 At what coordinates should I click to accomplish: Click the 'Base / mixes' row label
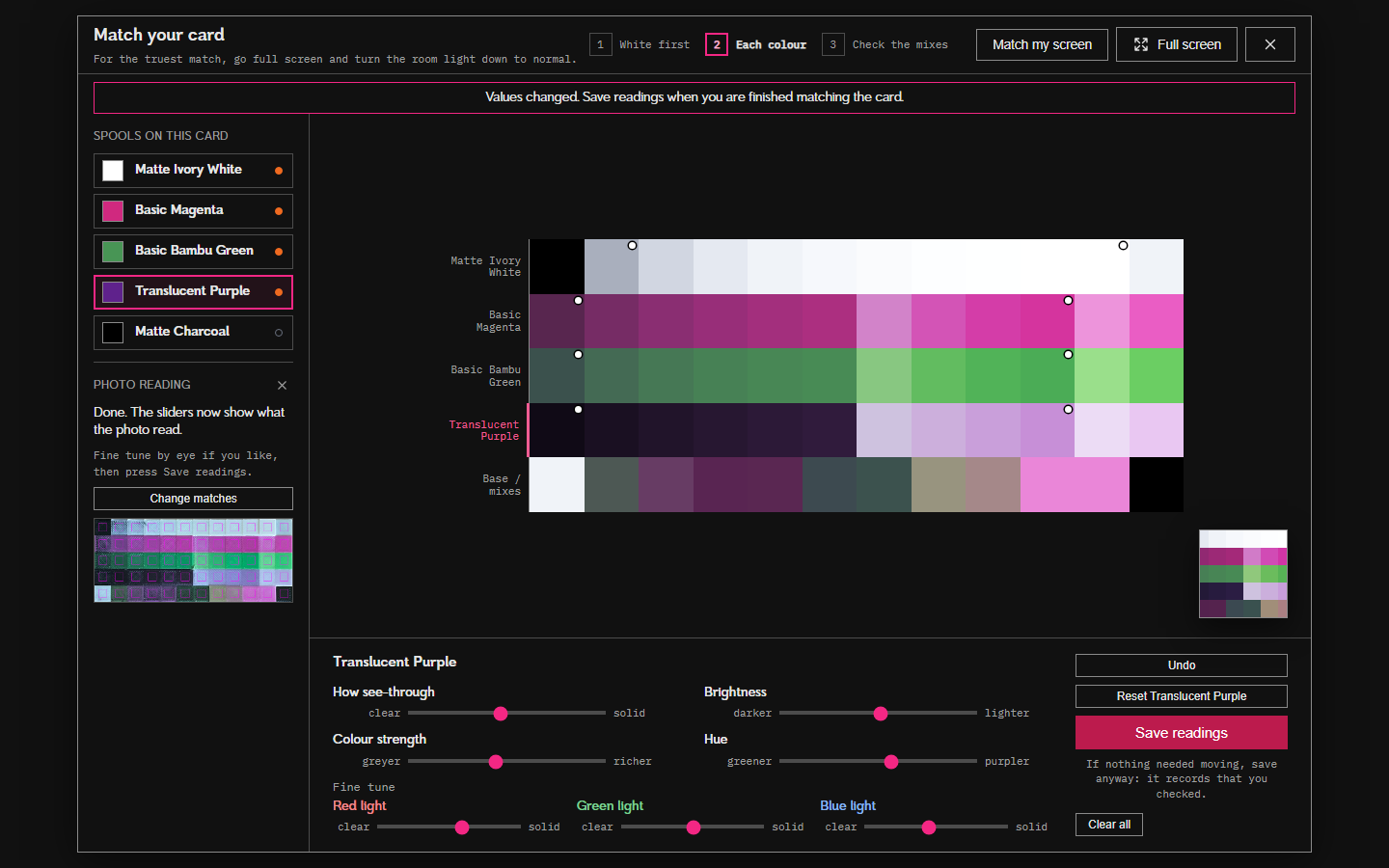(503, 485)
